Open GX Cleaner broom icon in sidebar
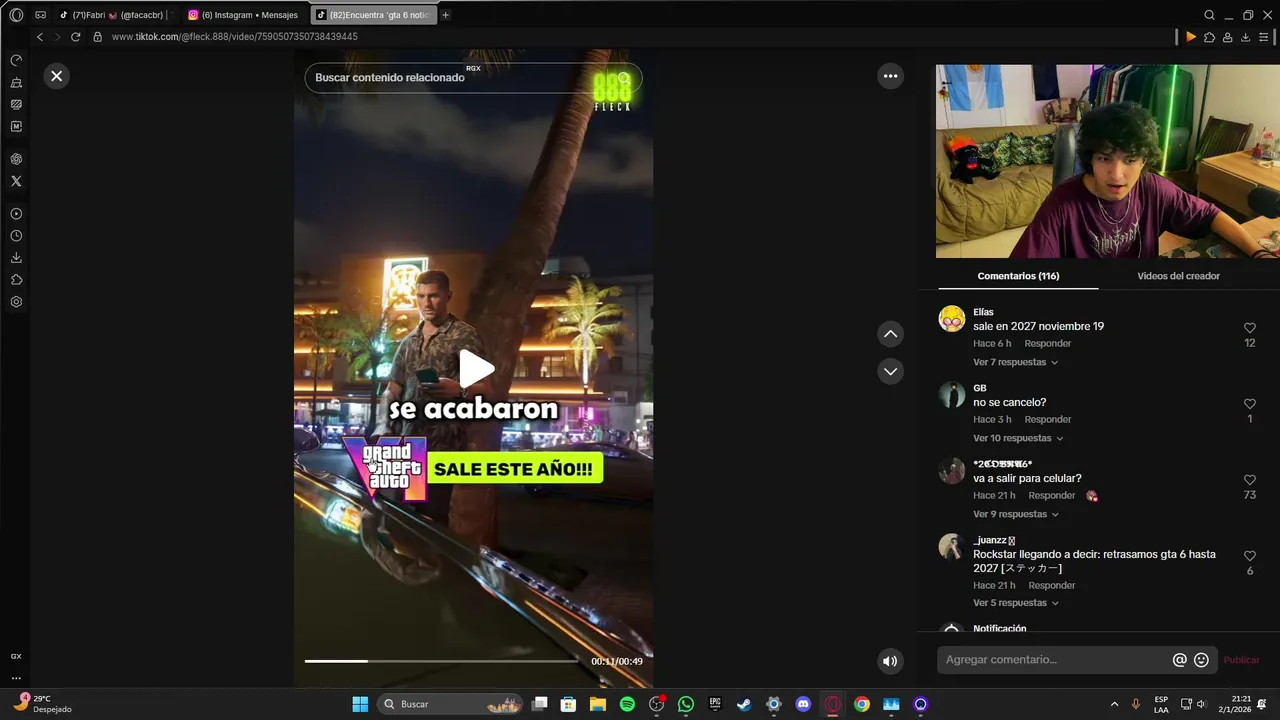The width and height of the screenshot is (1280, 720). coord(16,82)
